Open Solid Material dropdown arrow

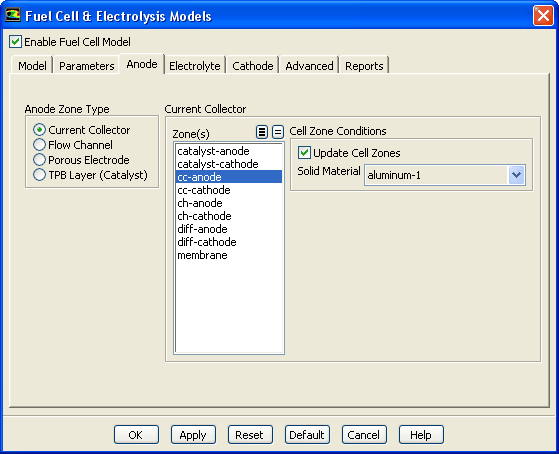516,175
